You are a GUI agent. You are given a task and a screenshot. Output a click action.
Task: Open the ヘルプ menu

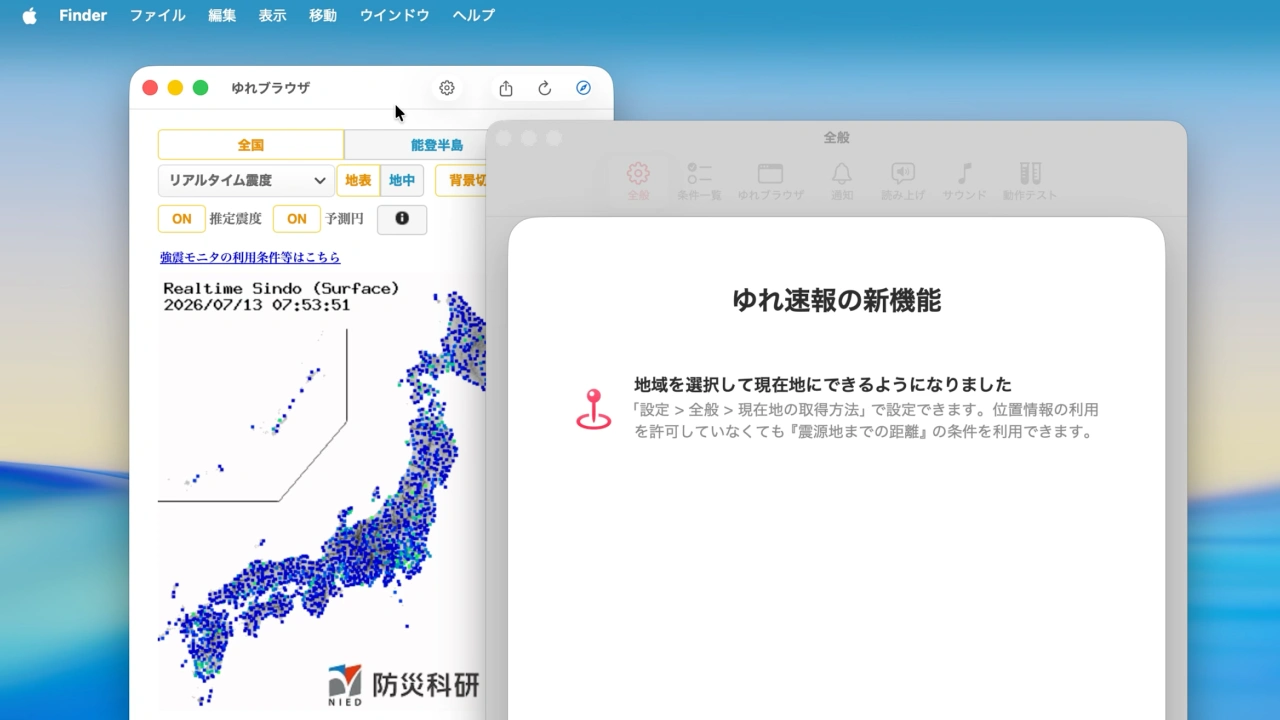(473, 15)
